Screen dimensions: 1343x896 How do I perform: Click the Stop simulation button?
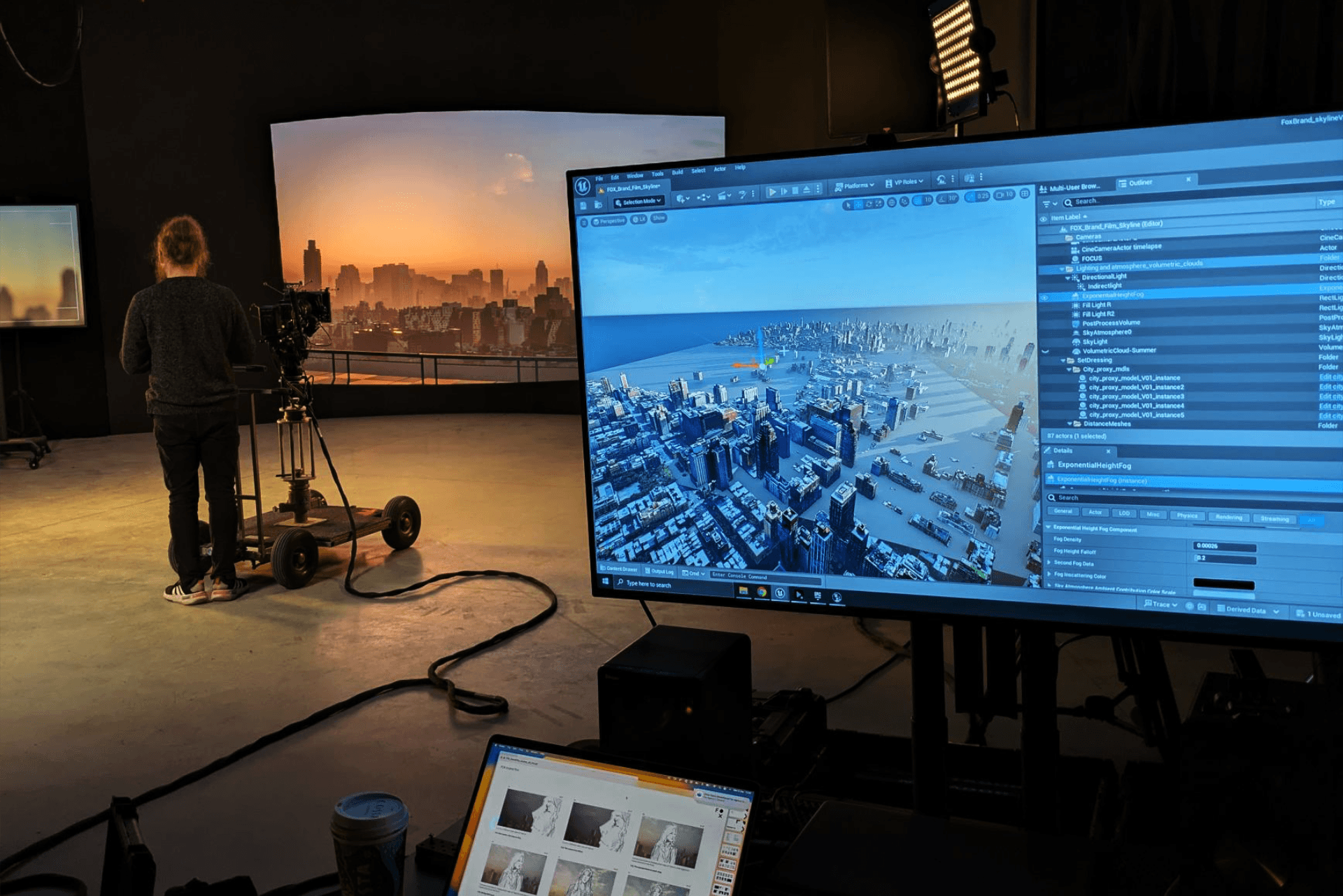(x=795, y=190)
